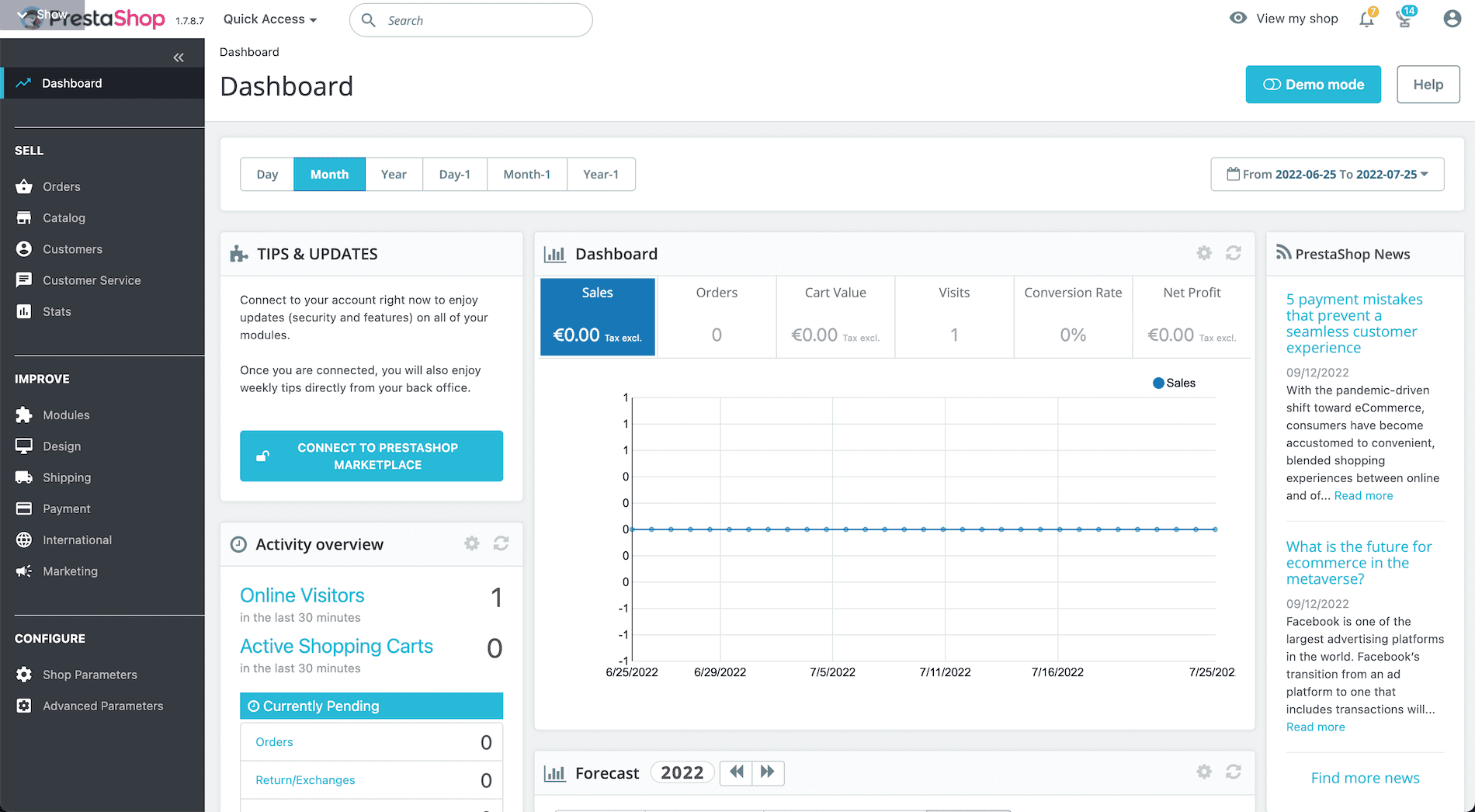Open Payment from the credit card icon
Image resolution: width=1475 pixels, height=812 pixels.
click(x=24, y=508)
